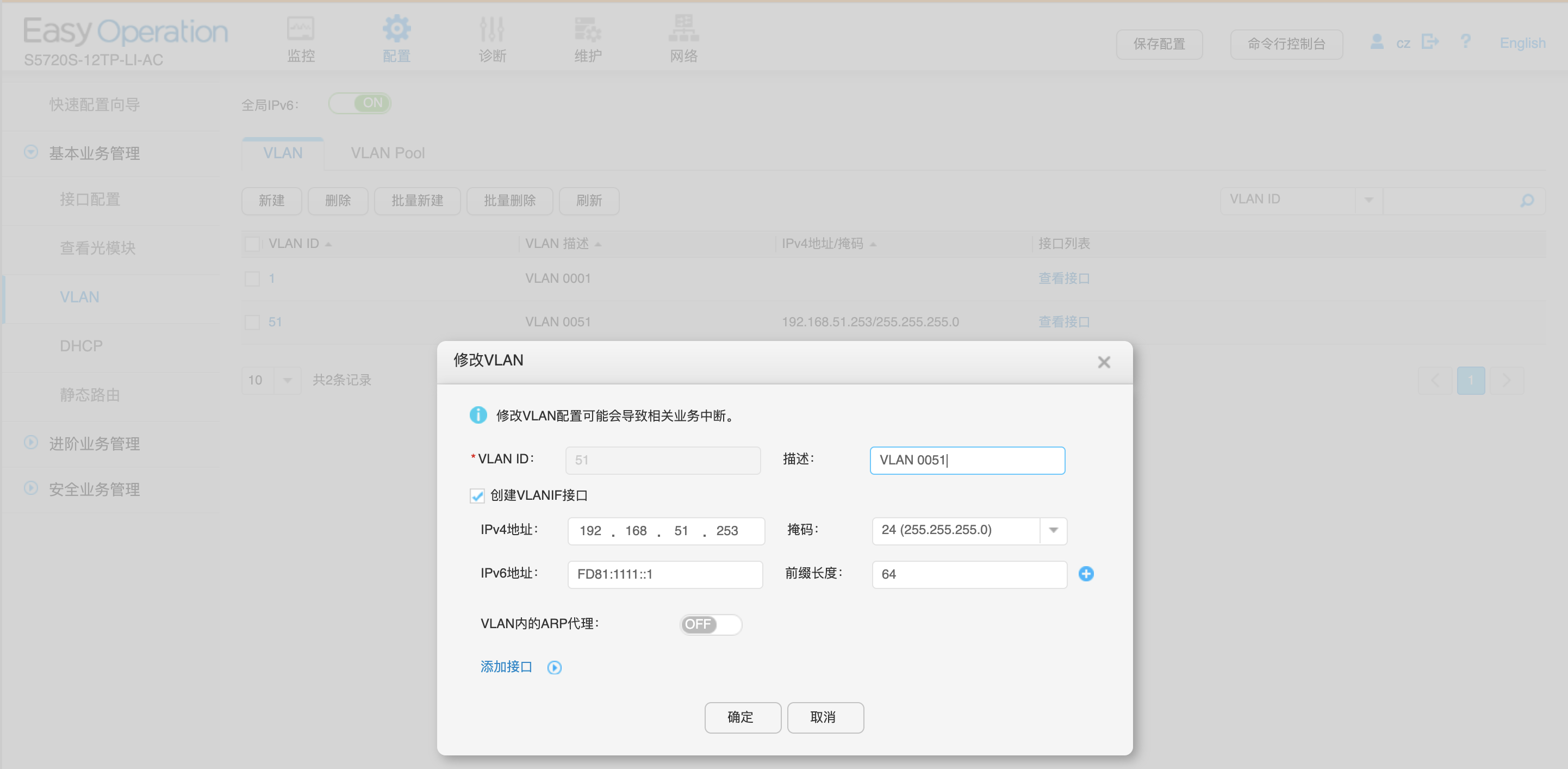Switch to the VLAN tab
The width and height of the screenshot is (1568, 769).
(282, 153)
